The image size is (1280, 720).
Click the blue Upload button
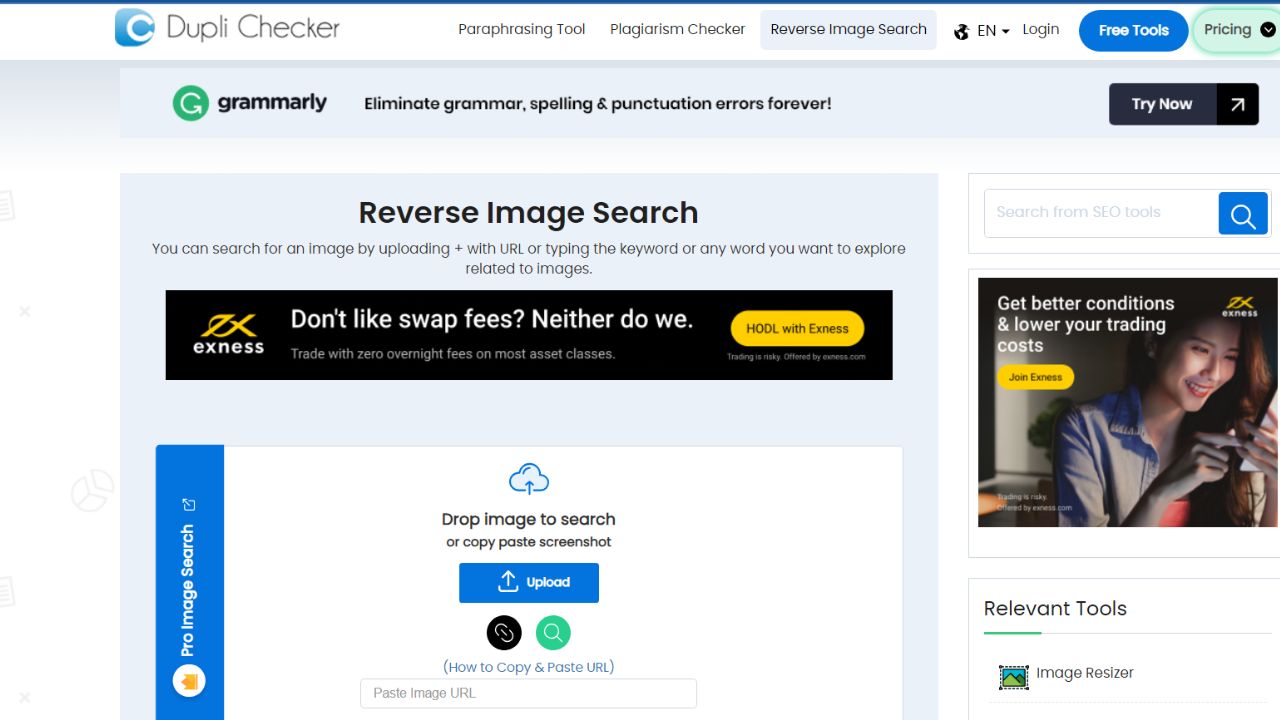pyautogui.click(x=529, y=583)
